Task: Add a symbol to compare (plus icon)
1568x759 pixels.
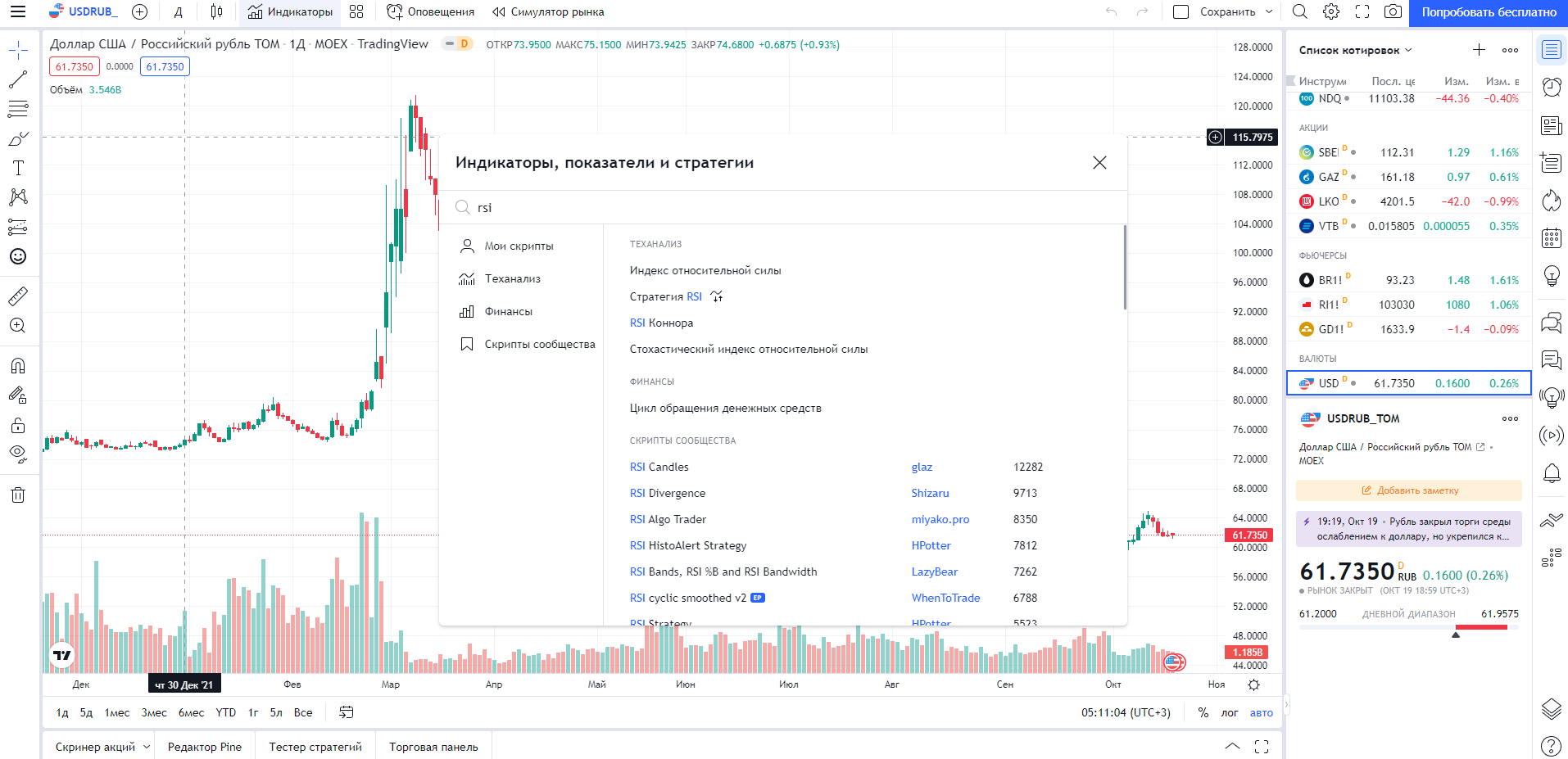Action: pyautogui.click(x=139, y=11)
